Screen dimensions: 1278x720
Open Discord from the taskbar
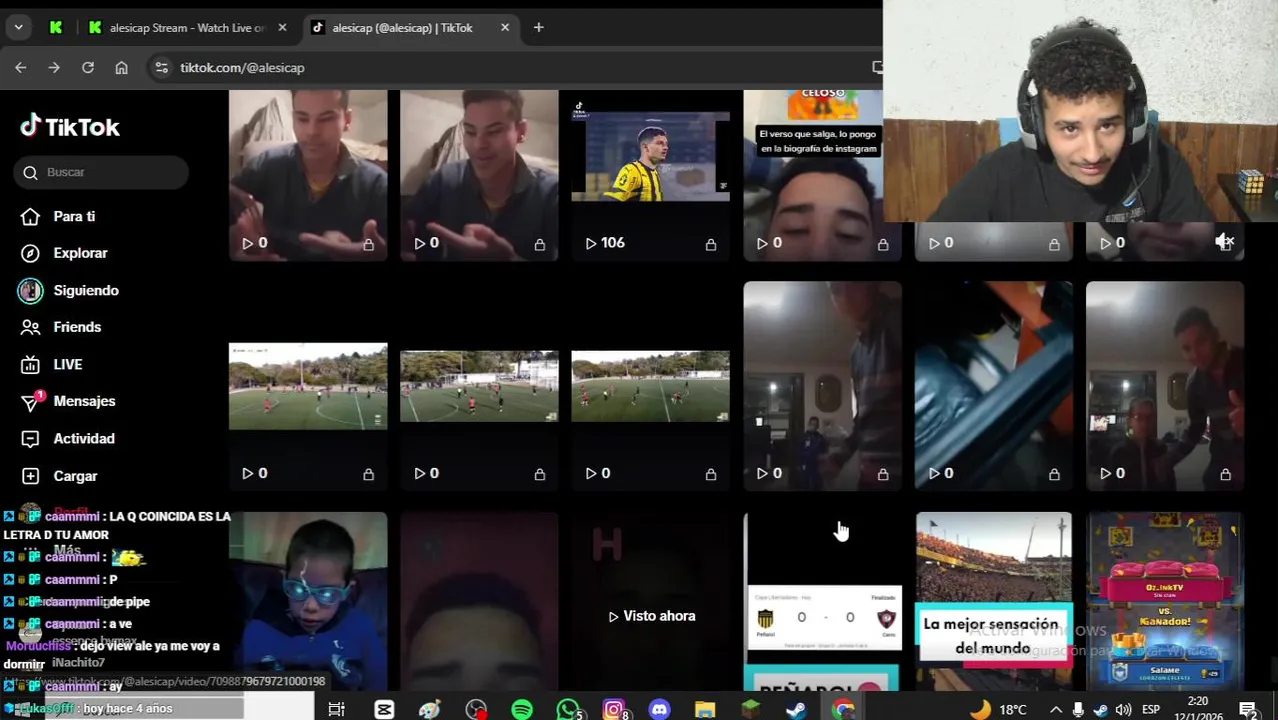click(659, 709)
